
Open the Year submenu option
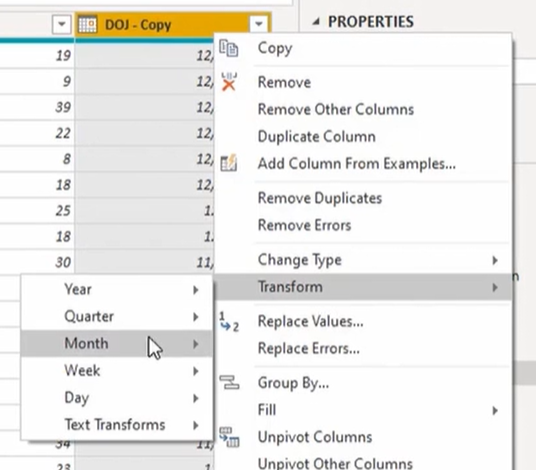pos(117,290)
